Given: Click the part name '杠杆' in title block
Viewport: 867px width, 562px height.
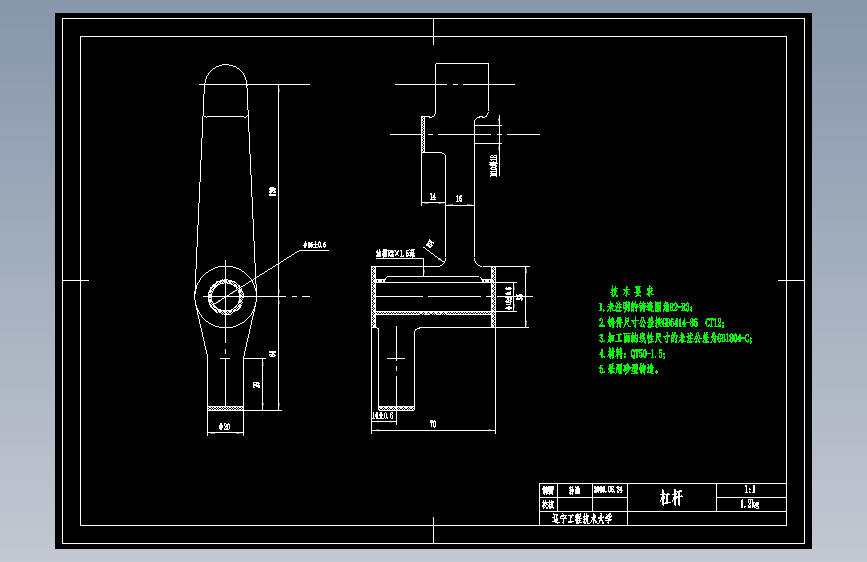Looking at the screenshot, I should tap(671, 497).
